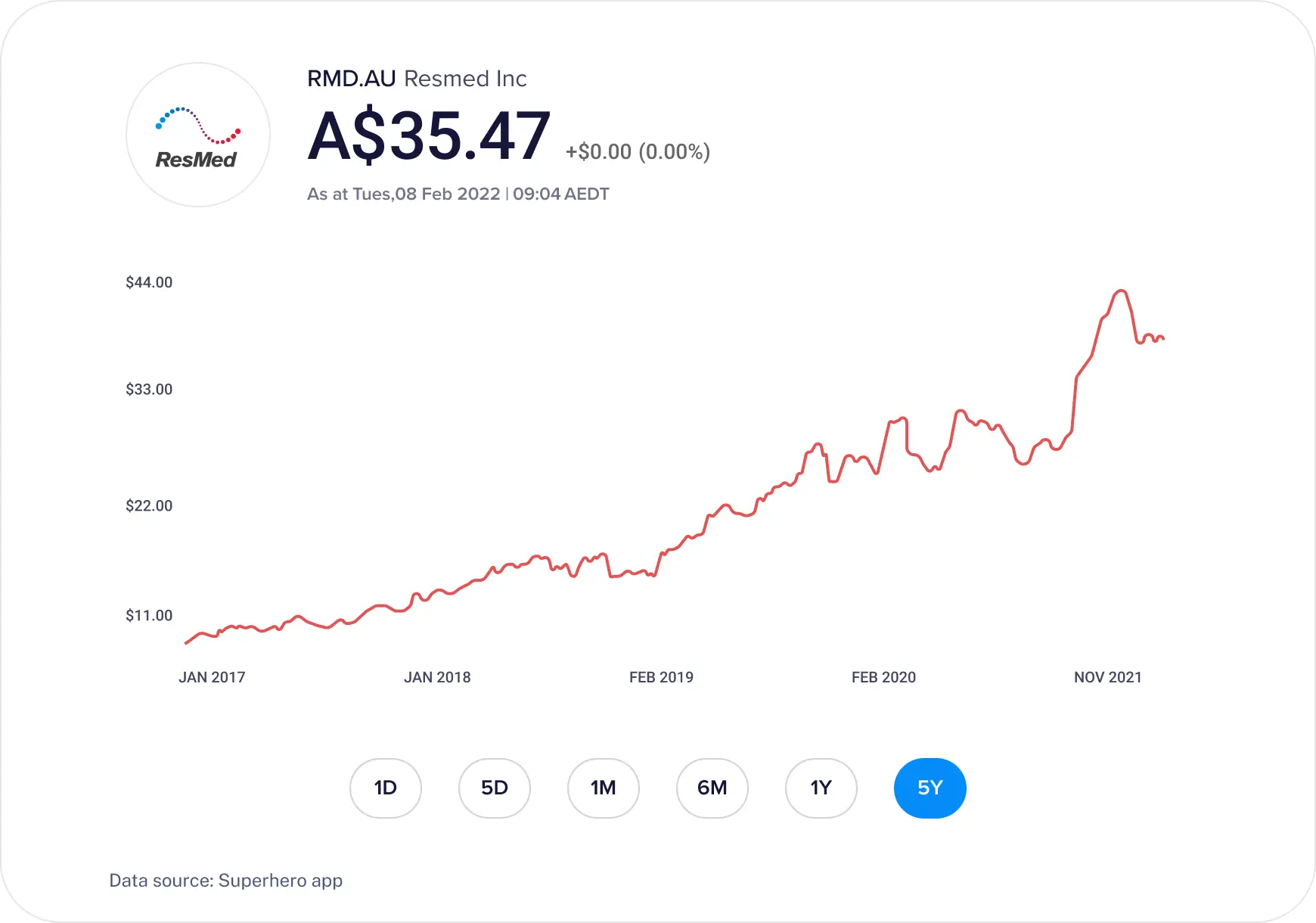Viewport: 1316px width, 923px height.
Task: Click the ResMed company logo
Action: pos(198,135)
